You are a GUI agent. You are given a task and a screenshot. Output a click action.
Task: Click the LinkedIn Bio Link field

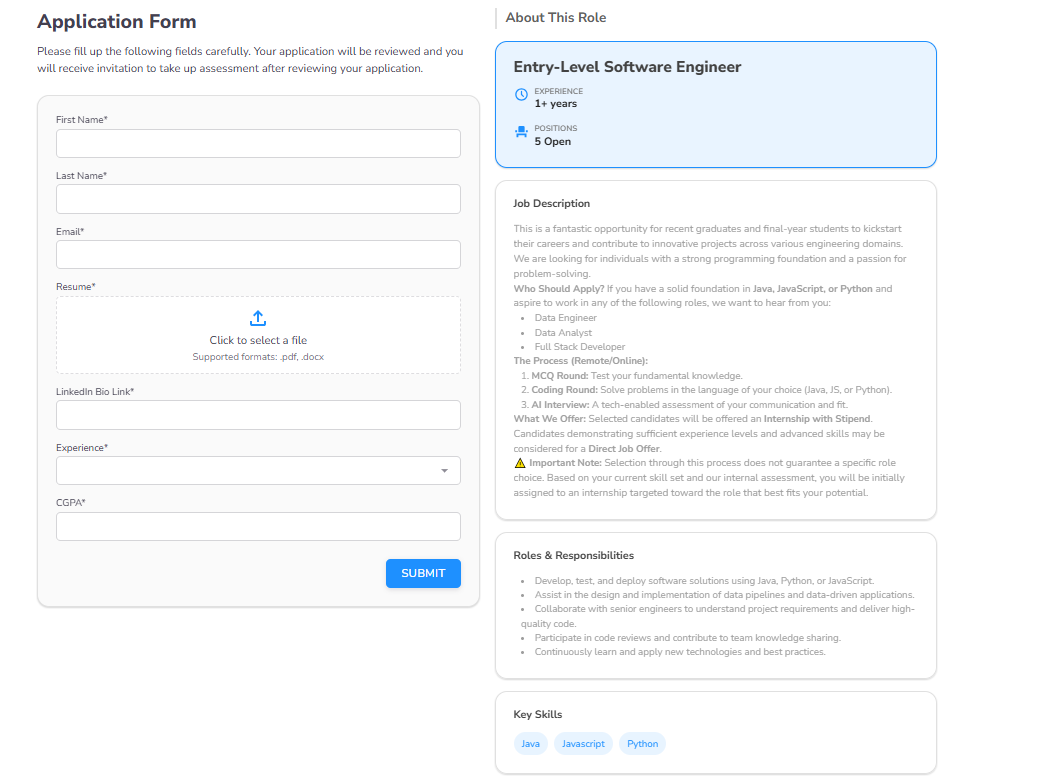[258, 414]
